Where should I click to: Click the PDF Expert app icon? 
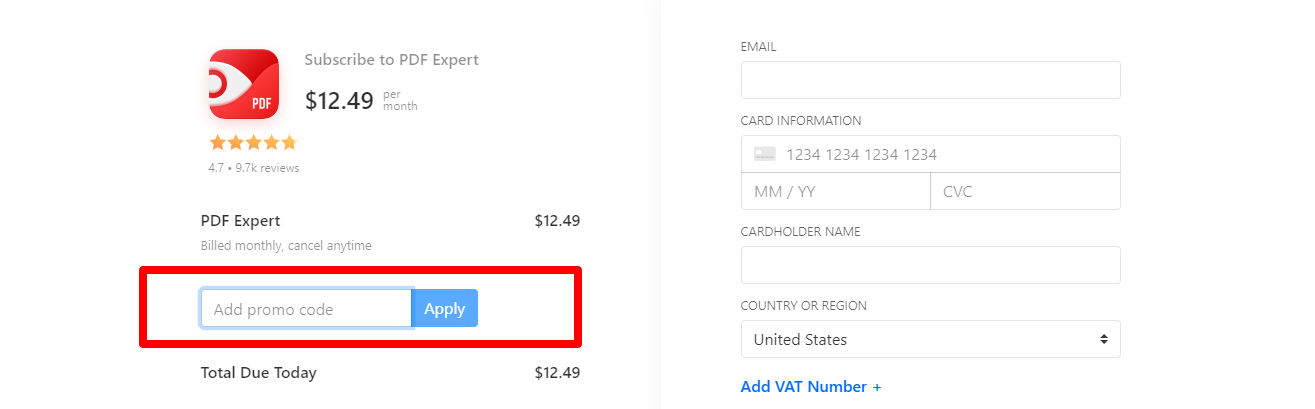click(243, 84)
